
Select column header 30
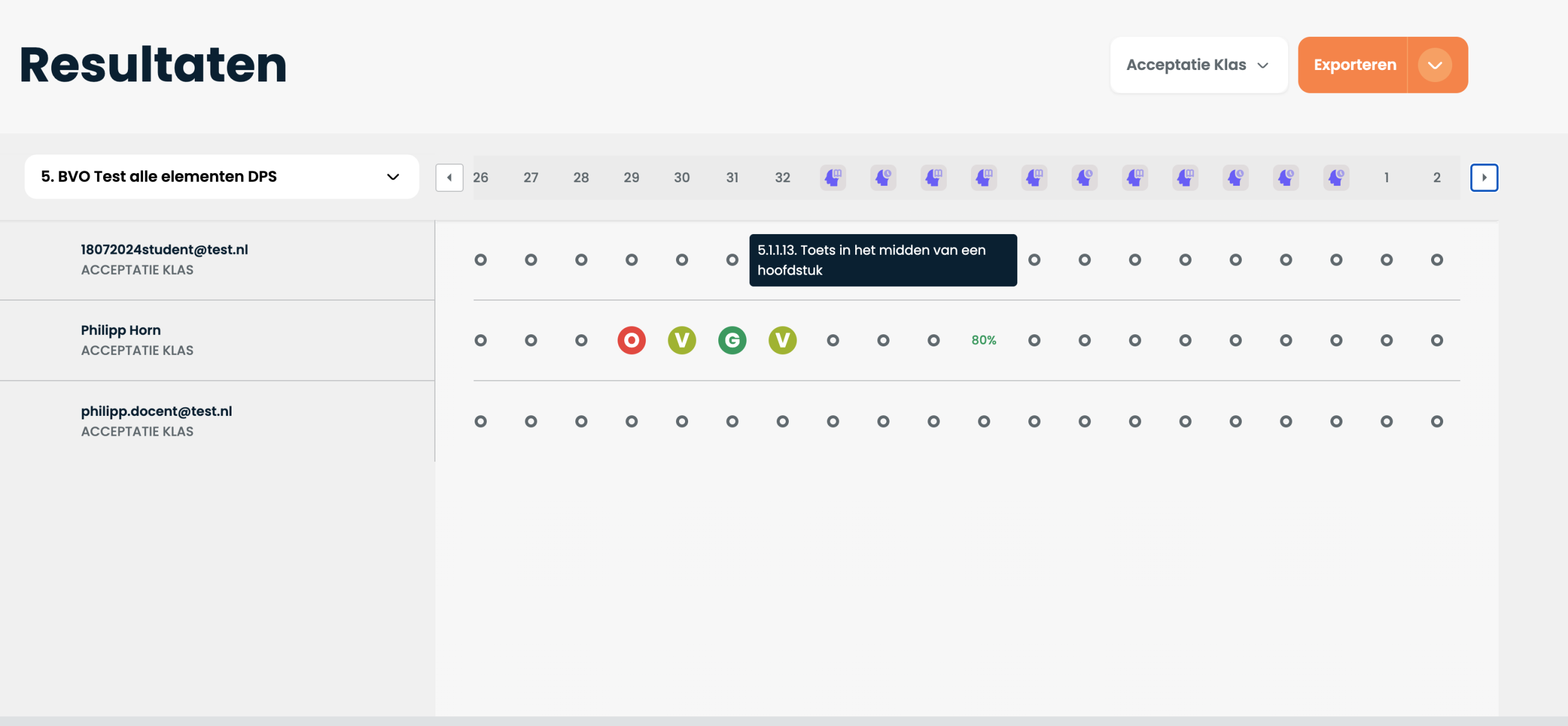pos(681,177)
